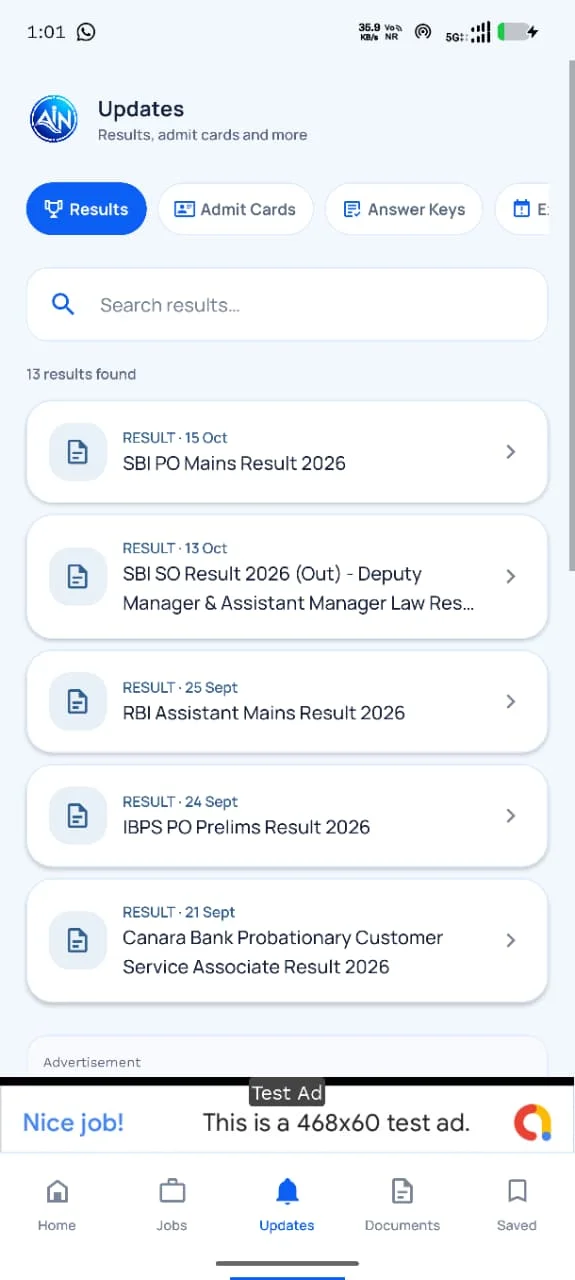Viewport: 575px width, 1280px height.
Task: Click the 'RESULT · 13 Oct' label
Action: point(175,548)
